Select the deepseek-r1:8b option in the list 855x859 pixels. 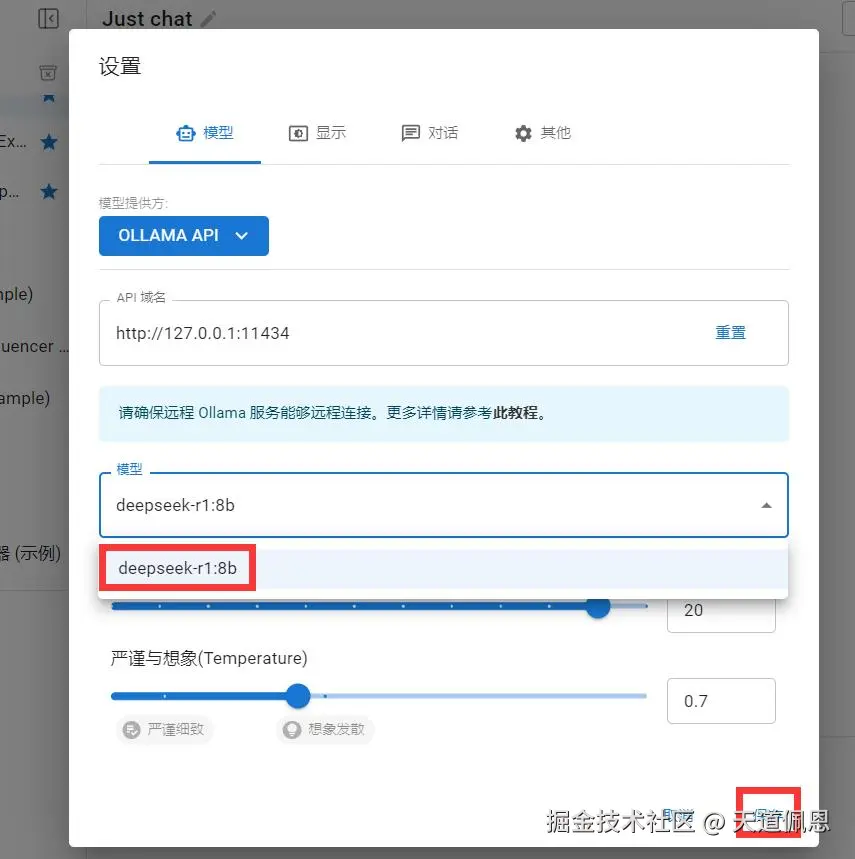tap(443, 568)
